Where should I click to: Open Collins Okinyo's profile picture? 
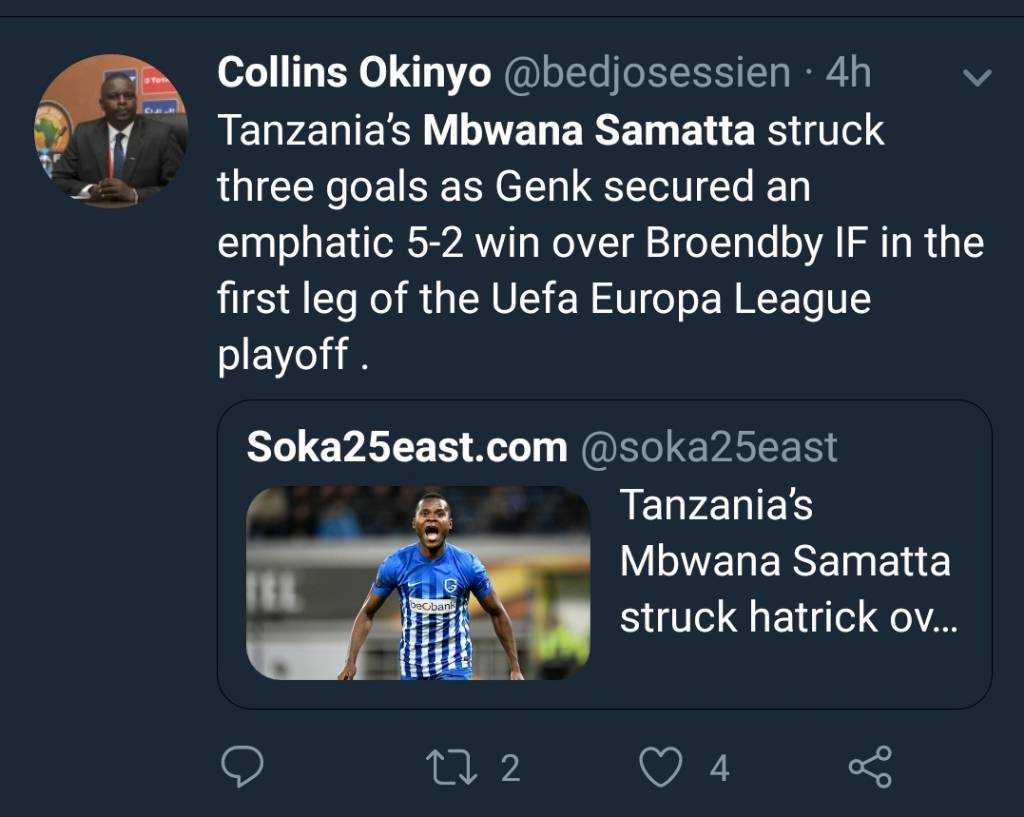pos(111,130)
